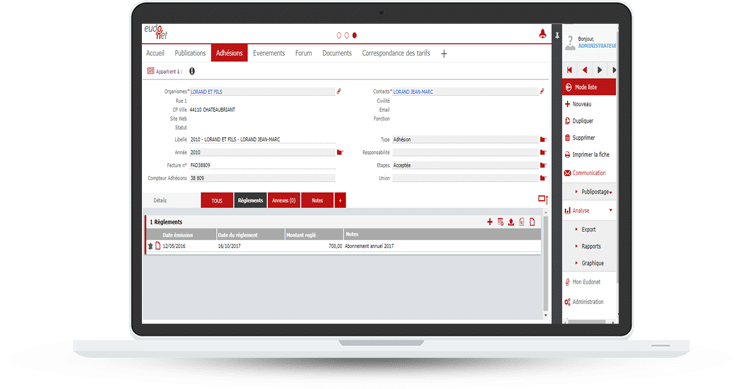
Task: Toggle the pin icon on the sidebar
Action: point(557,36)
